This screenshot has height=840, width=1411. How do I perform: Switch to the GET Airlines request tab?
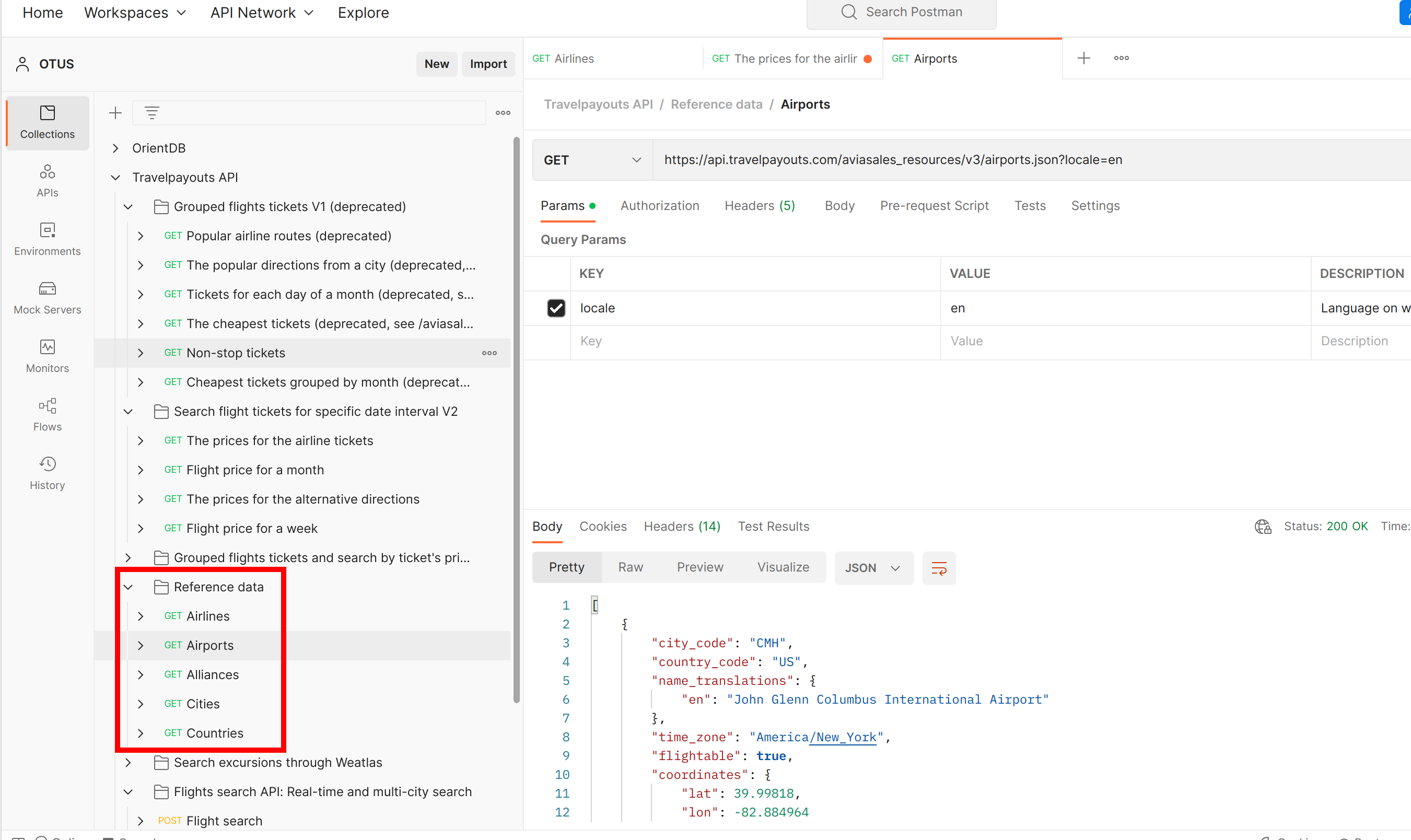tap(613, 59)
